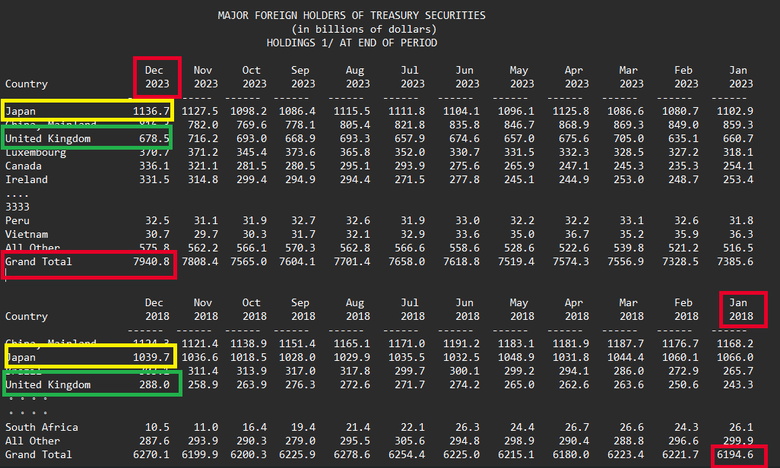The image size is (780, 468).
Task: Click China Mainland's Nov 2023 value 782.0
Action: click(203, 125)
